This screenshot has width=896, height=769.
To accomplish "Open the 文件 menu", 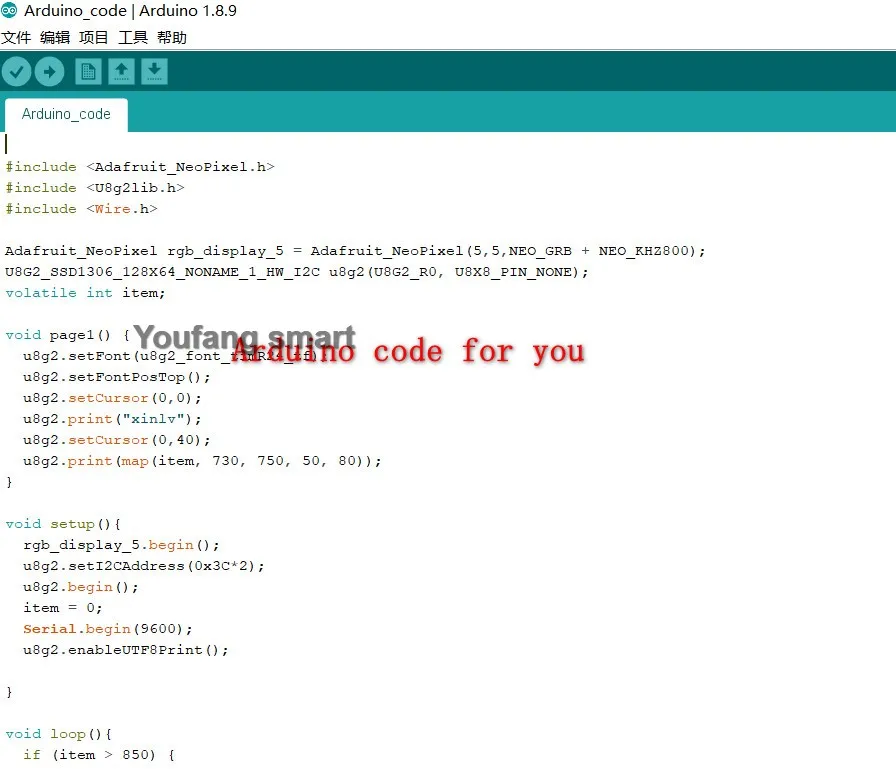I will click(x=16, y=38).
